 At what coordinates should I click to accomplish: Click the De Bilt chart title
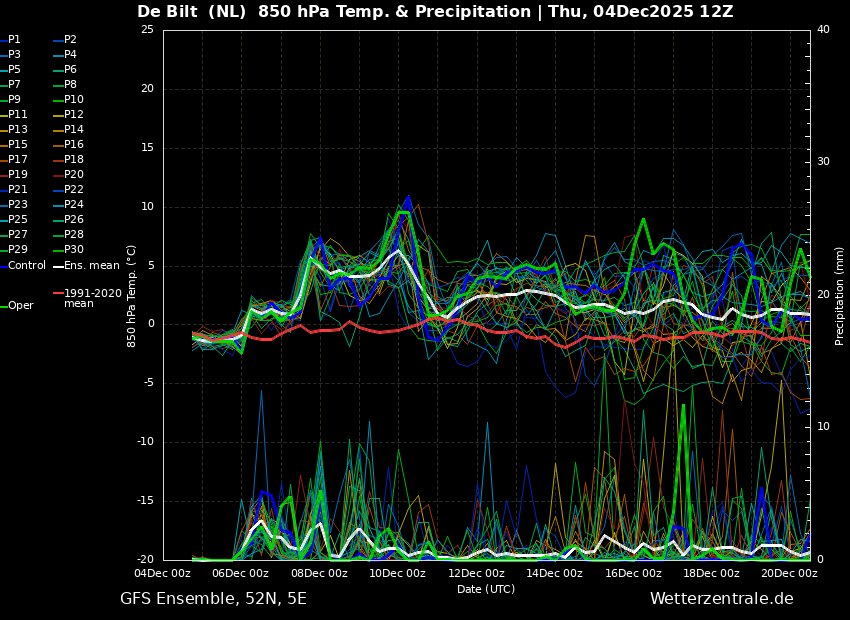[x=435, y=11]
